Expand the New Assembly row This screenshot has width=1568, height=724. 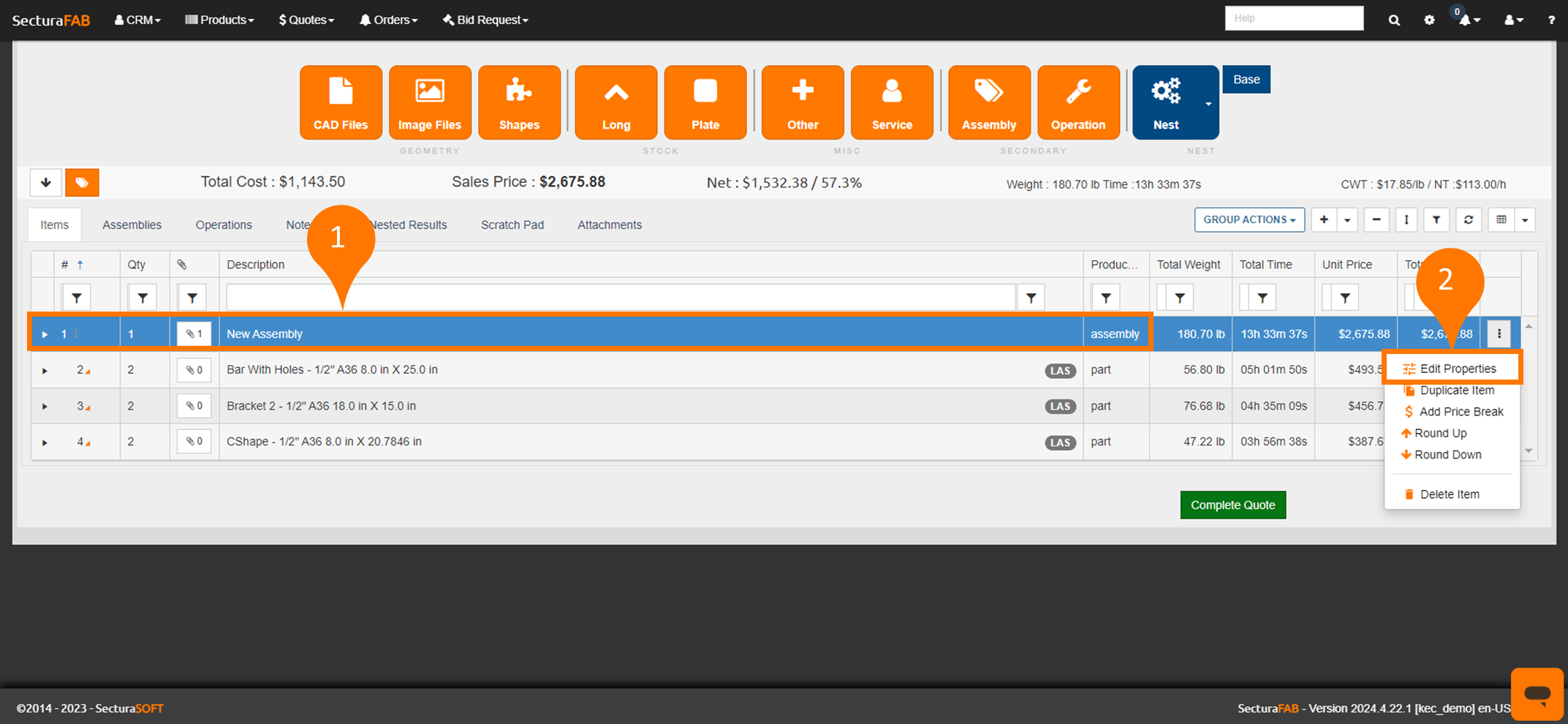[45, 334]
